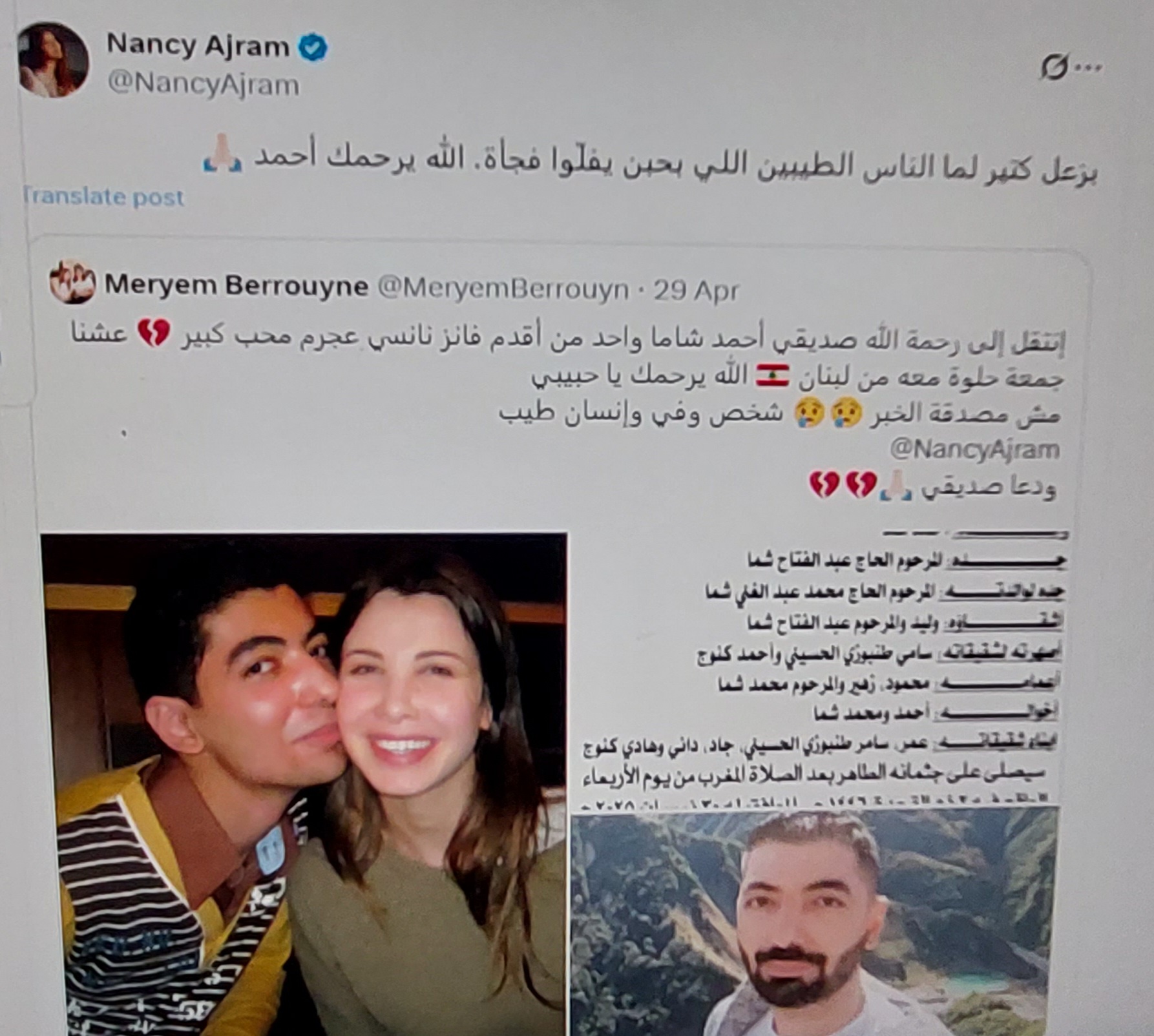Click the Nancy Ajram display name
This screenshot has width=1154, height=1036.
(198, 46)
